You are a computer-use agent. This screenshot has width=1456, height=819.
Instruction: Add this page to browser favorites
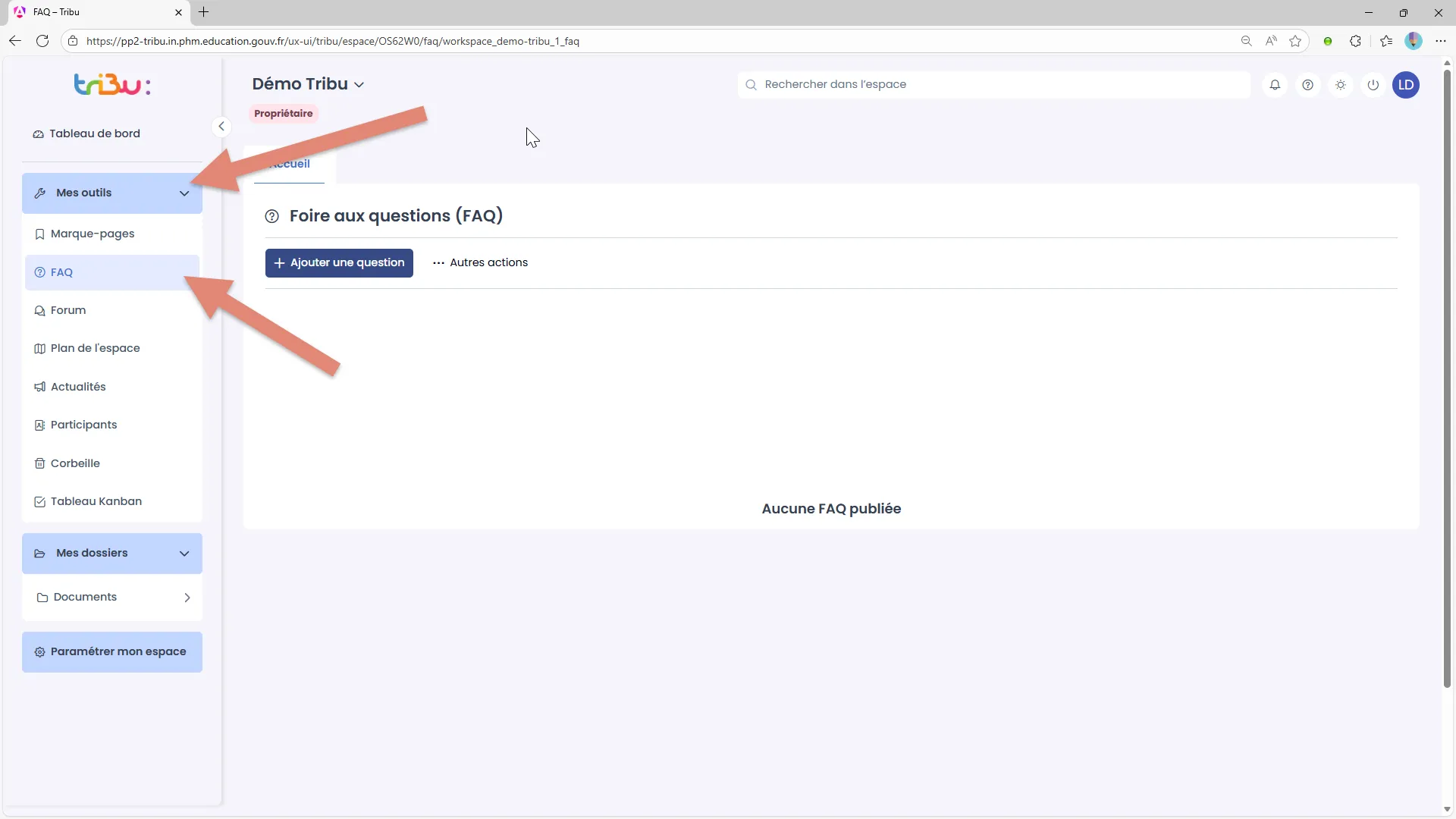1295,41
